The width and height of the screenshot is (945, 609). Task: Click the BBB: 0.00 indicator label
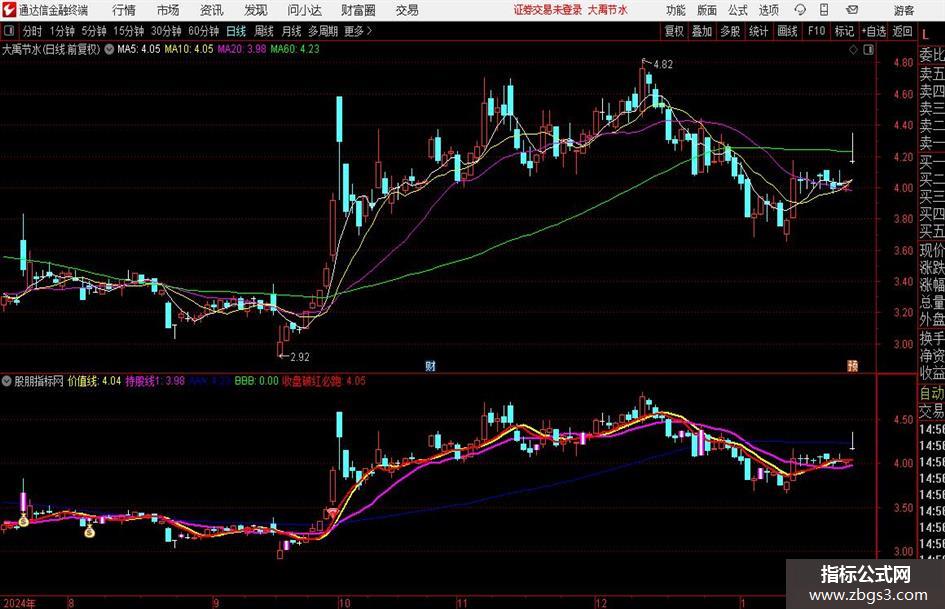(256, 381)
